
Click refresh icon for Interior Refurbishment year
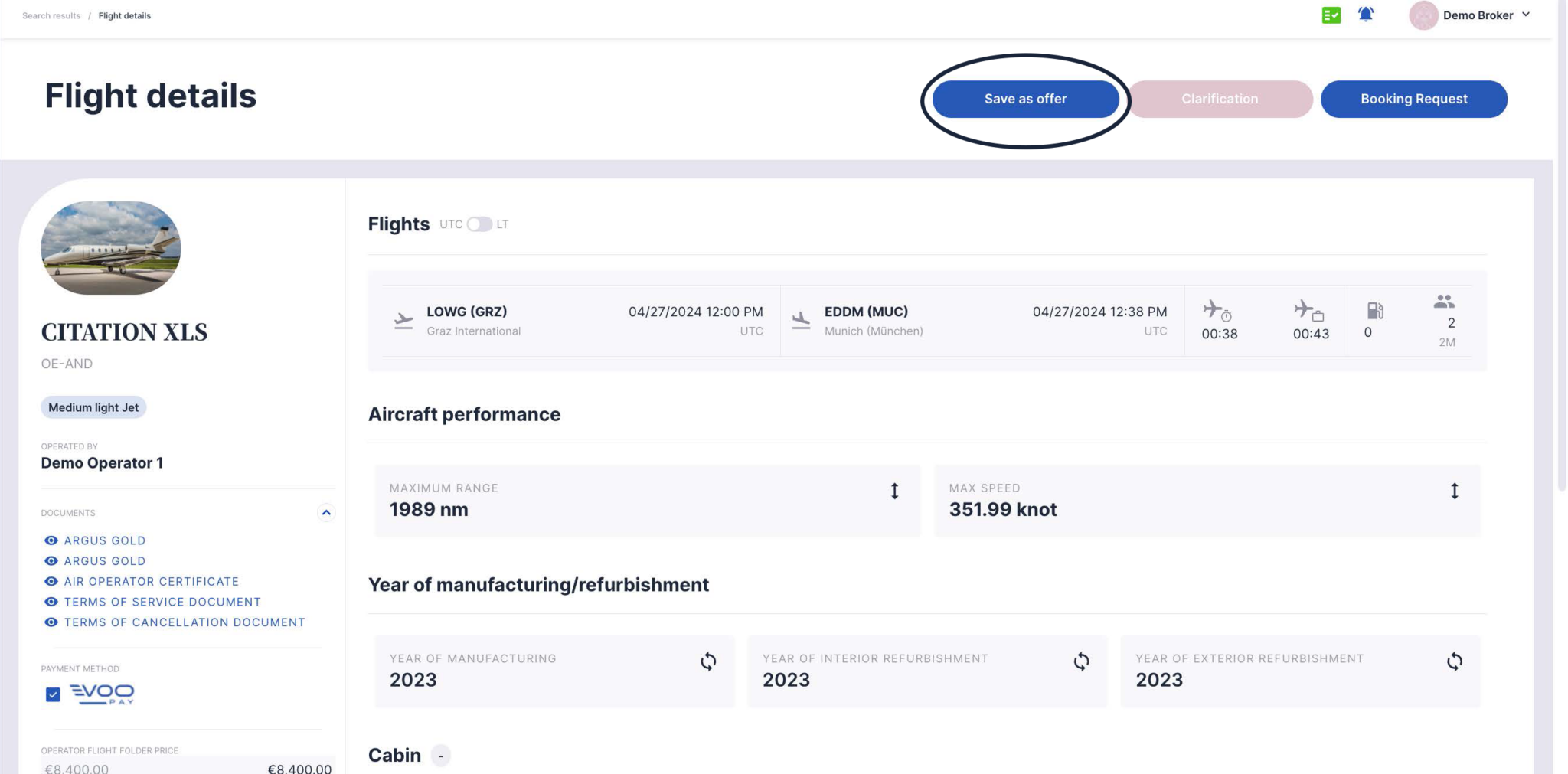1081,661
